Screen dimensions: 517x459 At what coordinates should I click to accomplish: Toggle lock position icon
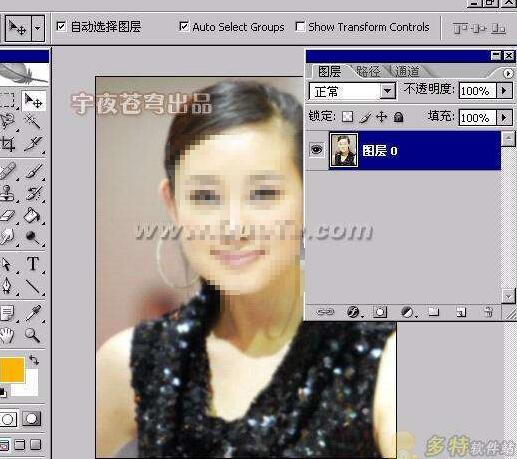381,117
